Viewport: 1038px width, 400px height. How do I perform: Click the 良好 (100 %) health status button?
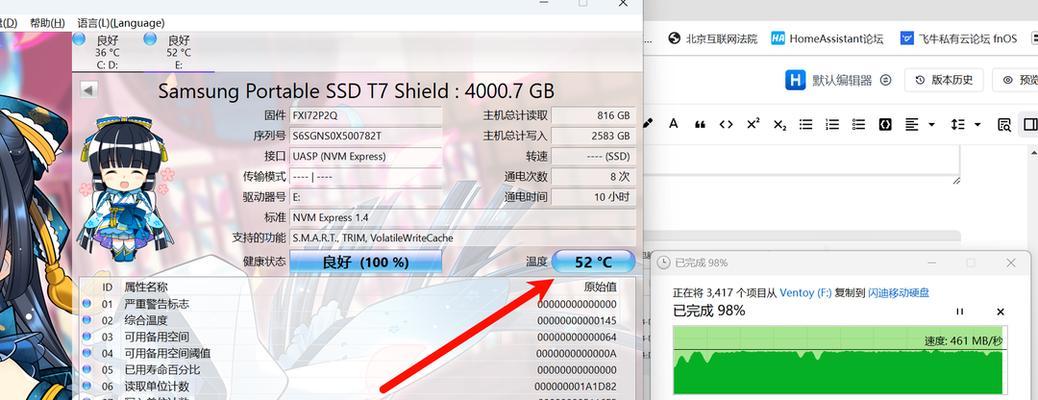point(365,262)
